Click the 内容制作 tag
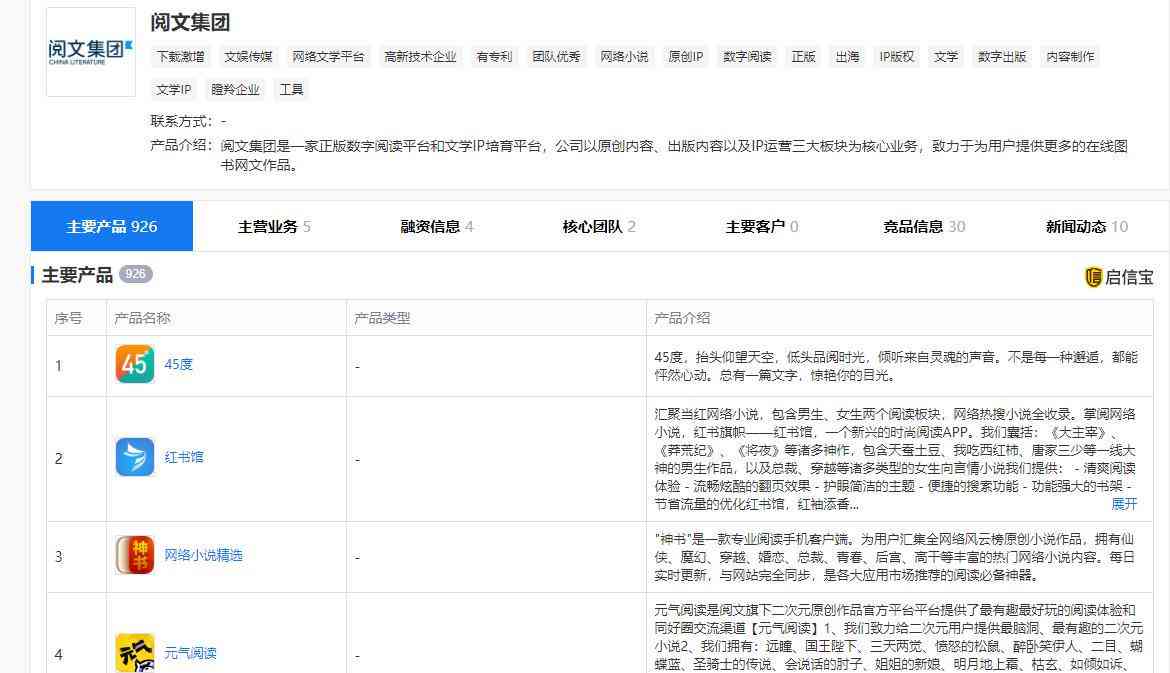This screenshot has width=1170, height=673. pyautogui.click(x=1070, y=57)
